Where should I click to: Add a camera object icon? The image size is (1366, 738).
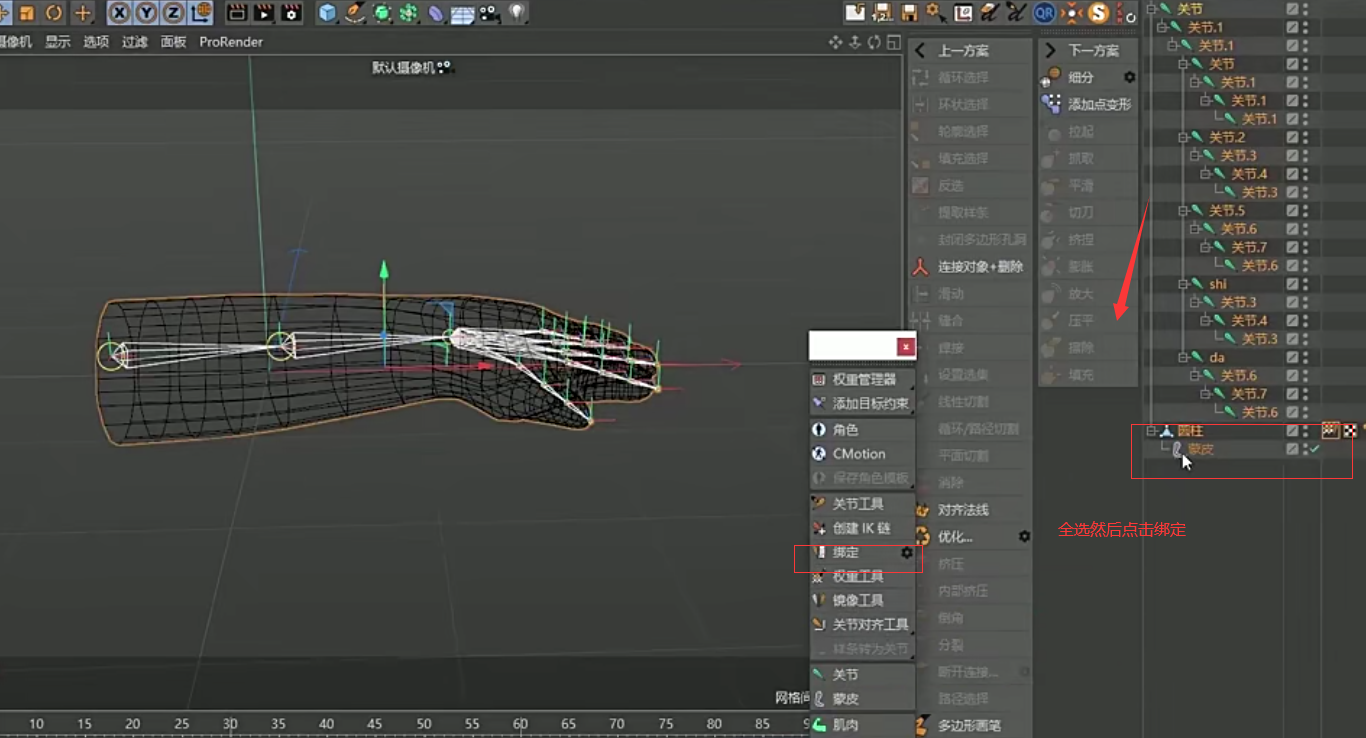(489, 13)
